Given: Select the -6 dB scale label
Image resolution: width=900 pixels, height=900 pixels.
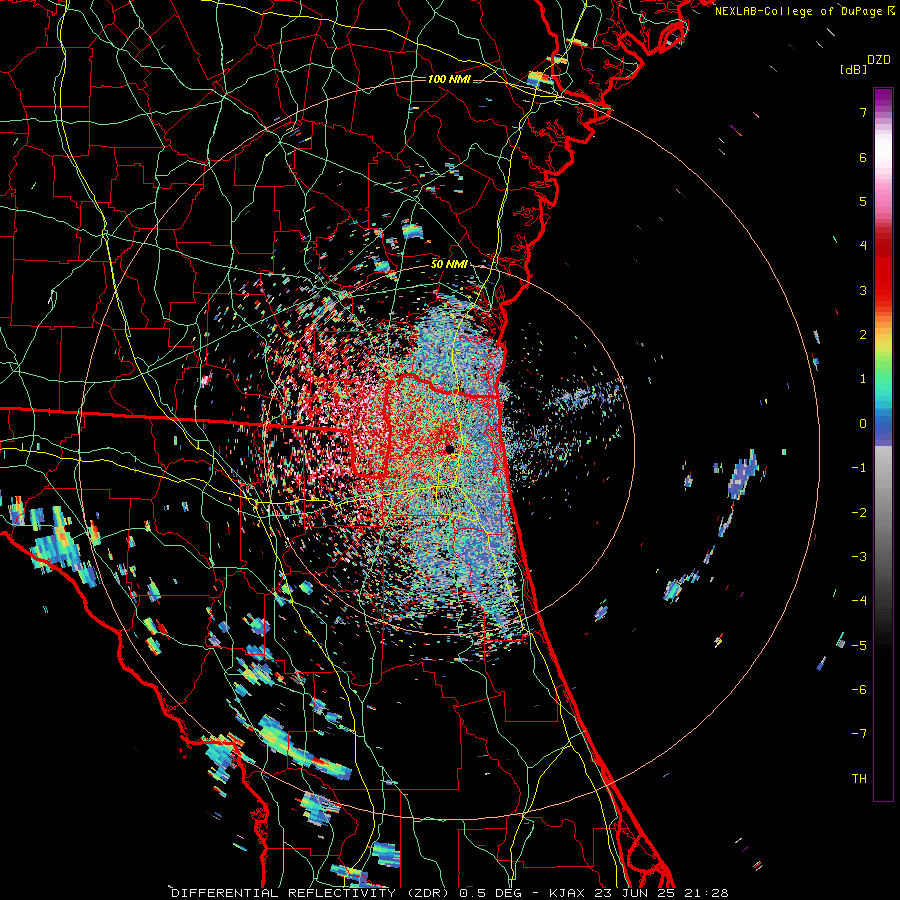Looking at the screenshot, I should (859, 690).
